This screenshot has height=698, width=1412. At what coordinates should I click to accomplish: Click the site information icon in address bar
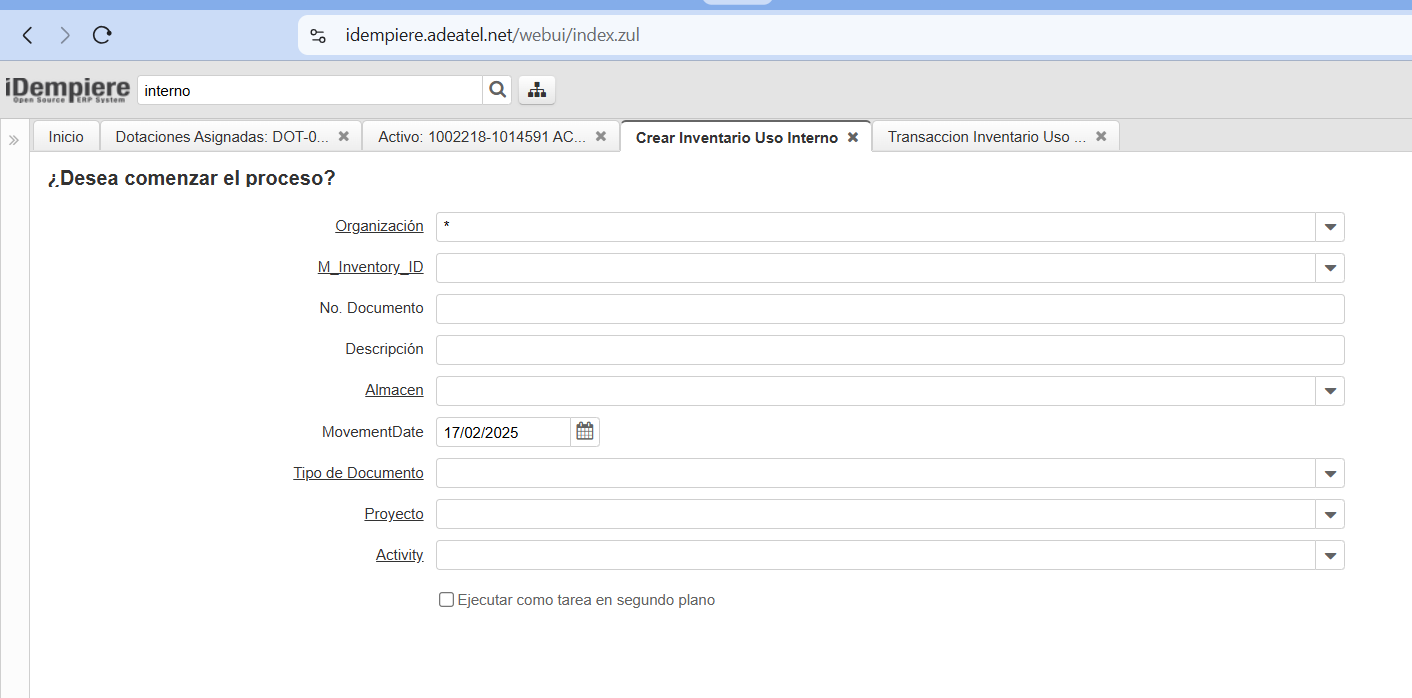pyautogui.click(x=318, y=35)
